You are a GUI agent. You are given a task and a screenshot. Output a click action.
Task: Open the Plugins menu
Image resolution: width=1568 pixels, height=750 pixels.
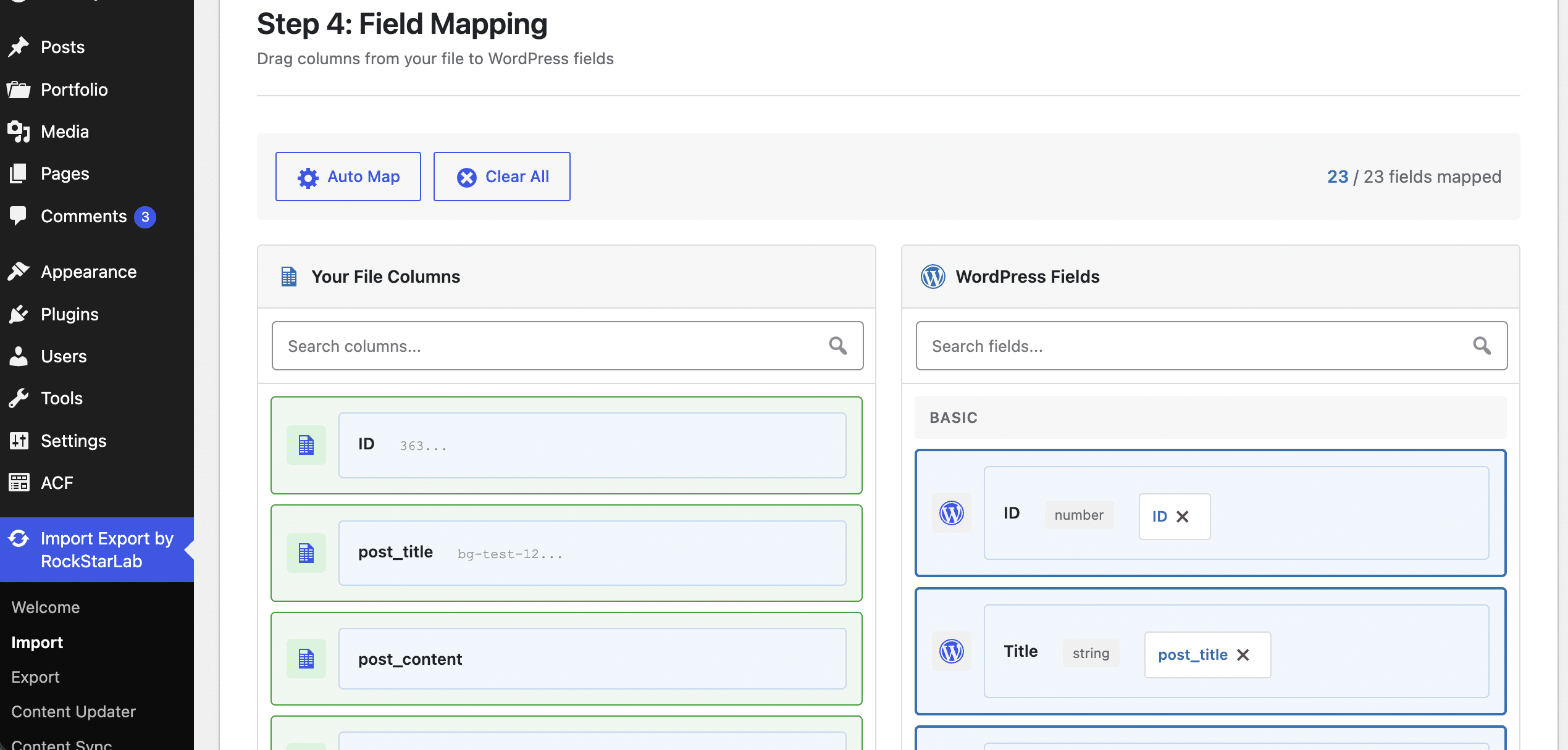pos(97,314)
